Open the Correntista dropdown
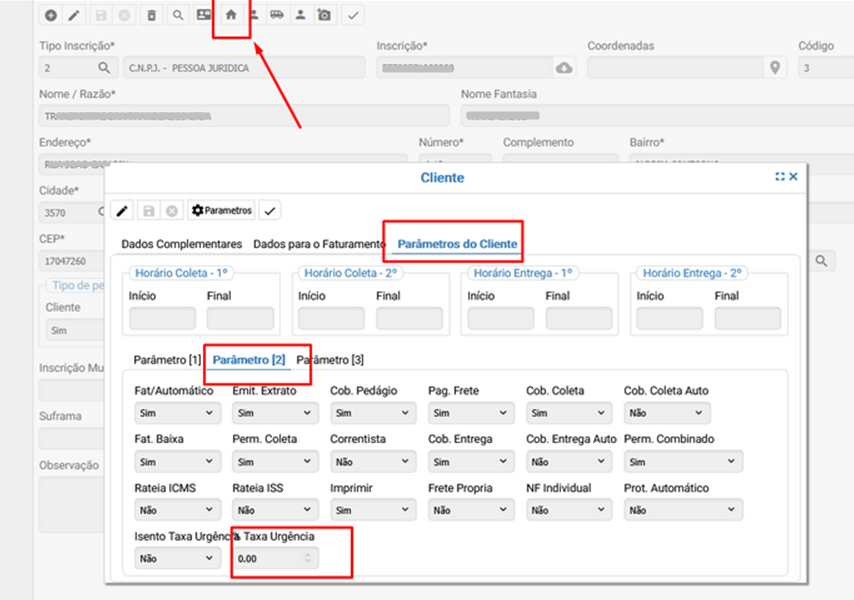The image size is (854, 600). click(371, 462)
